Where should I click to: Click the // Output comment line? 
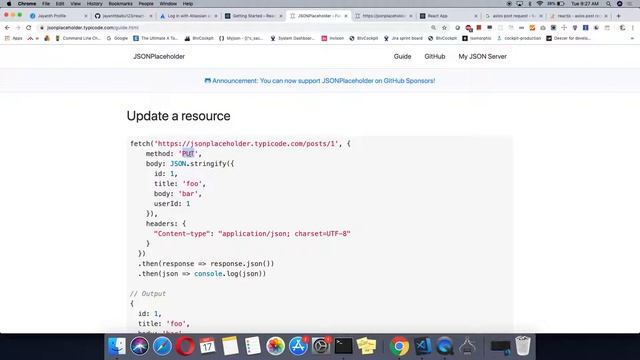point(148,294)
